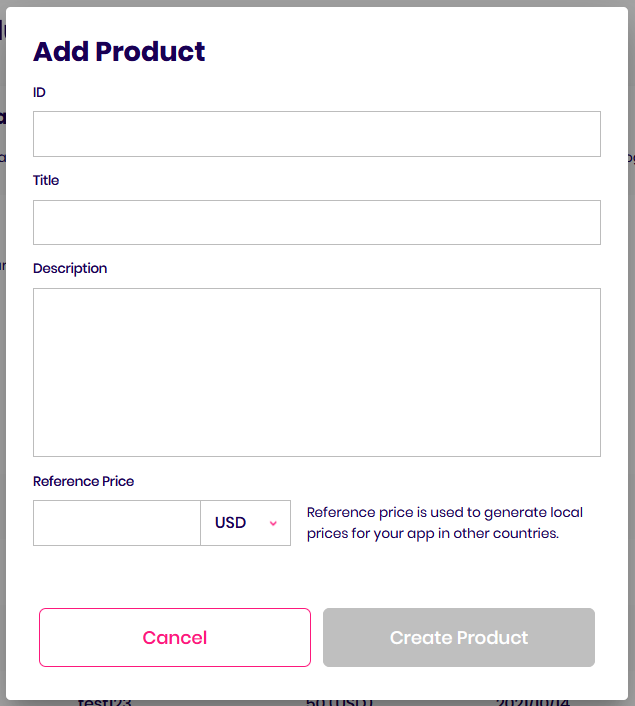This screenshot has height=706, width=635.
Task: Click inside the Description text area
Action: click(x=316, y=372)
